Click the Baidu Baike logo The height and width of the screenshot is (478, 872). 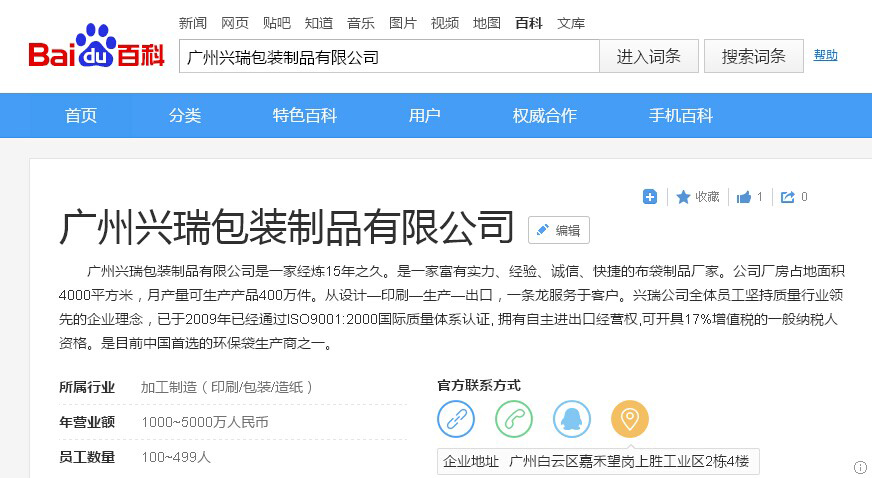97,47
